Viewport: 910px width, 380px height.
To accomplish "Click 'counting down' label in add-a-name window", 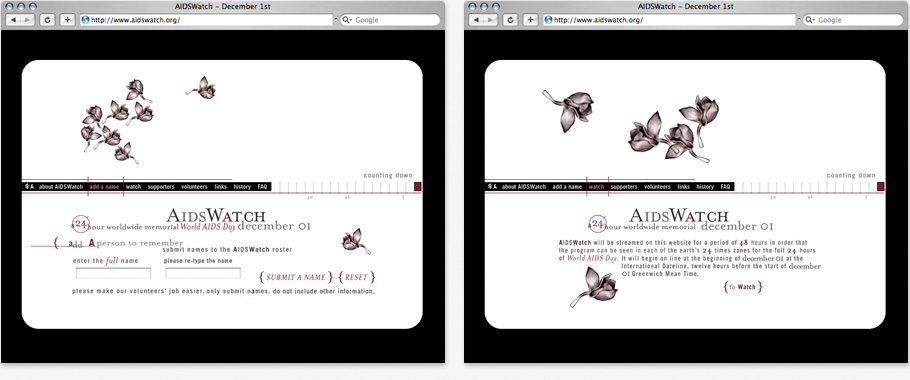I will (x=388, y=175).
